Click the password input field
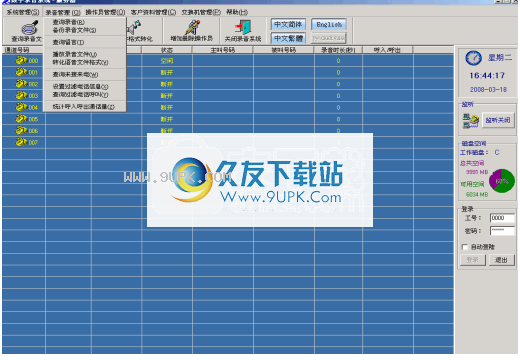Screen dimensions: 520x360 (x=502, y=230)
